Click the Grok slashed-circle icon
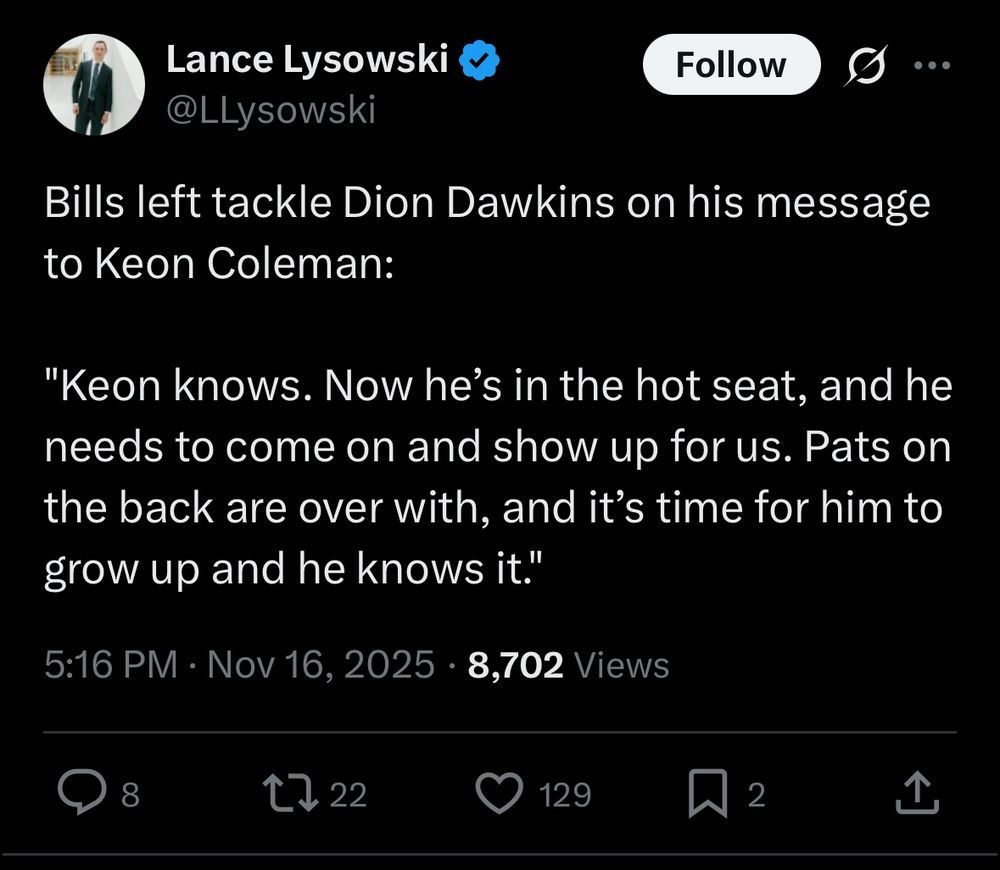This screenshot has width=1000, height=870. point(862,65)
